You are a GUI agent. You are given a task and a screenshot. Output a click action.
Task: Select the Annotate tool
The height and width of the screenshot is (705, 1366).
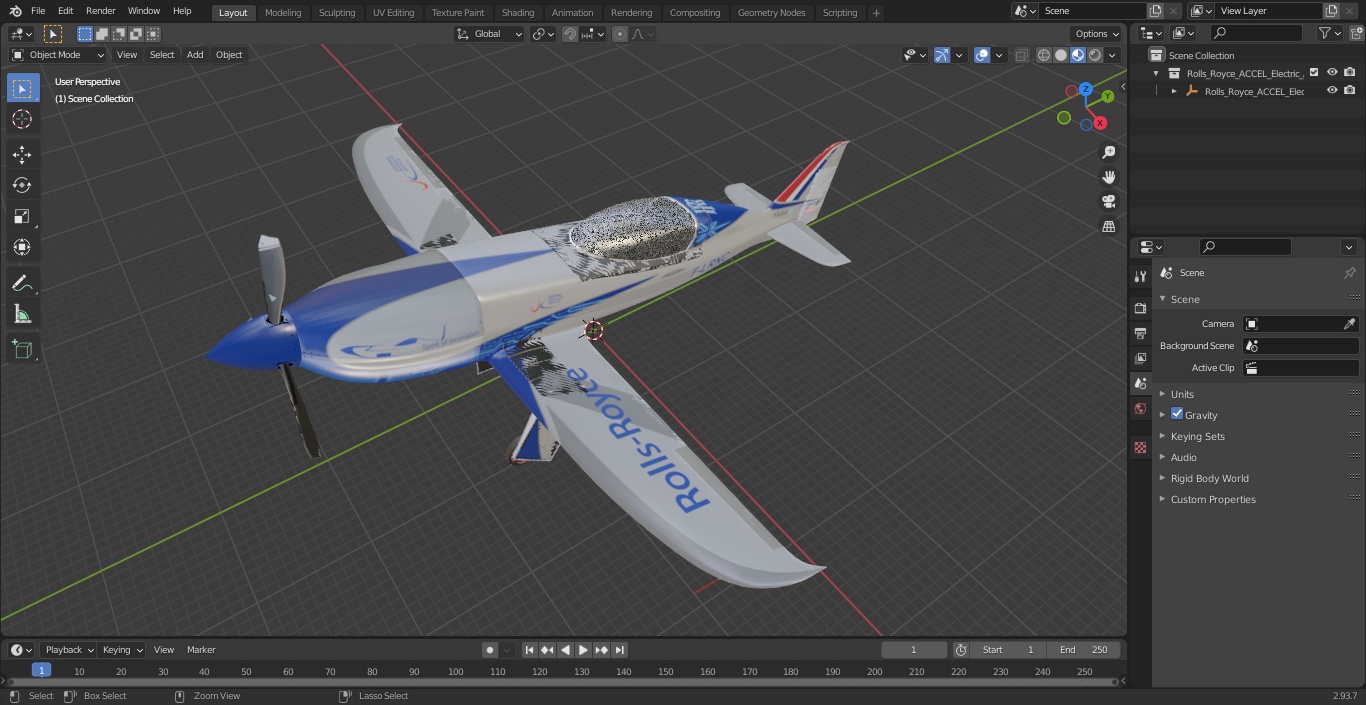pyautogui.click(x=22, y=284)
